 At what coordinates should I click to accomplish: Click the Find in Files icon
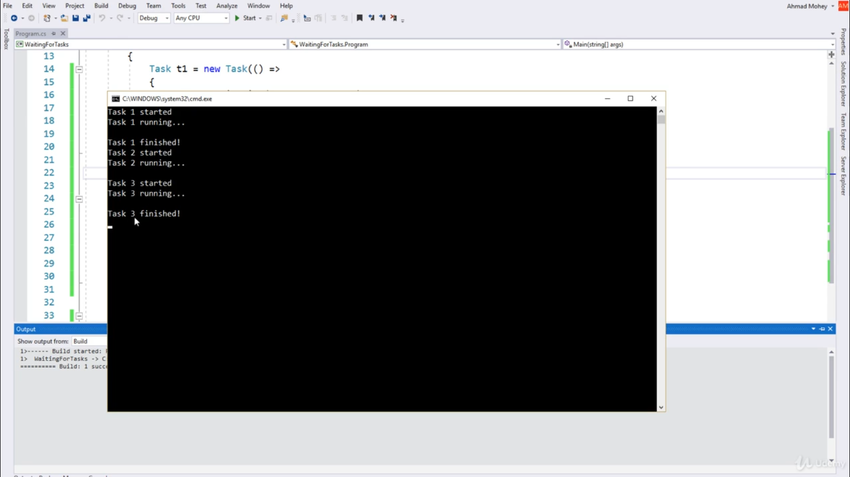(x=284, y=18)
